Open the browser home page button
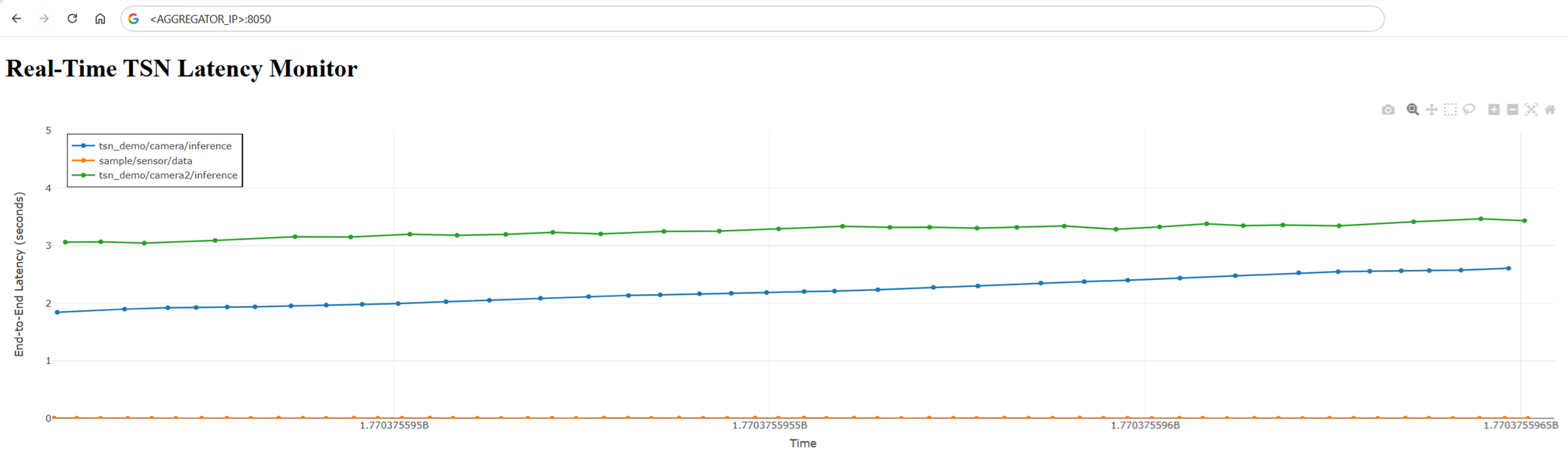 click(x=100, y=19)
